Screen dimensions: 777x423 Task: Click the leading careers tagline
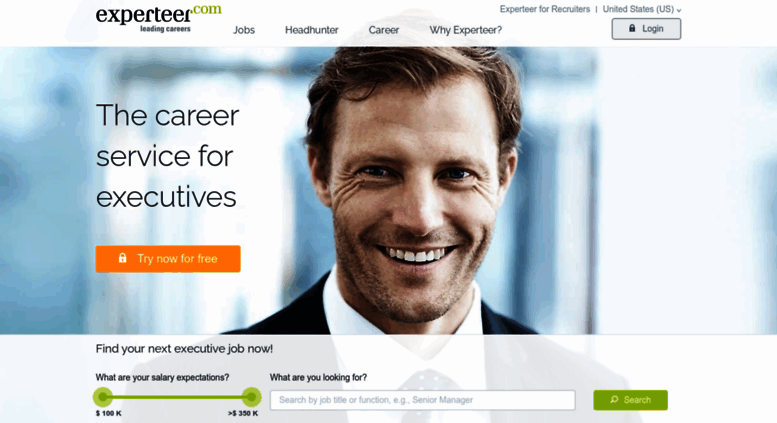[165, 29]
